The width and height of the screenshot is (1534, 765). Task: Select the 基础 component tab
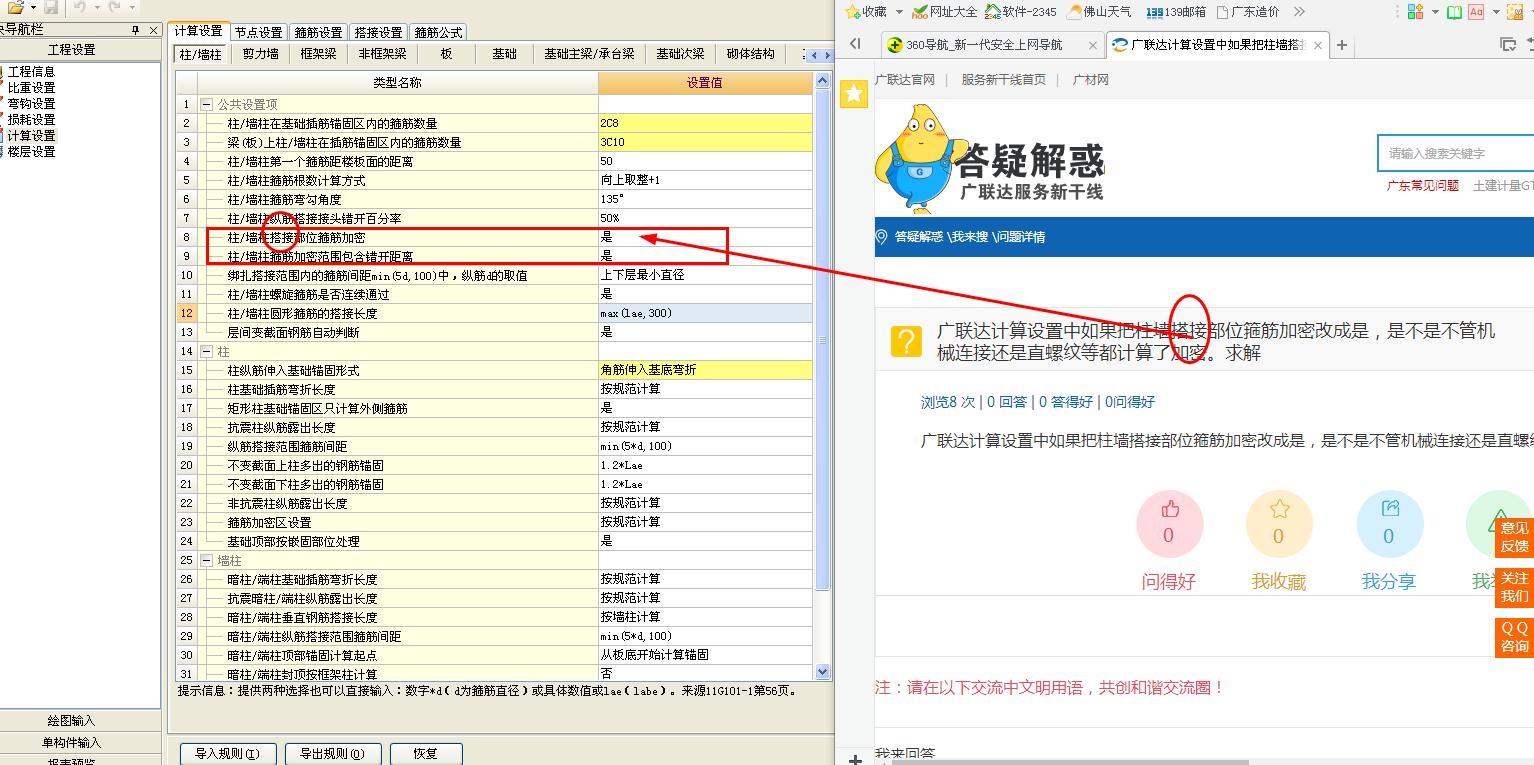(x=504, y=54)
